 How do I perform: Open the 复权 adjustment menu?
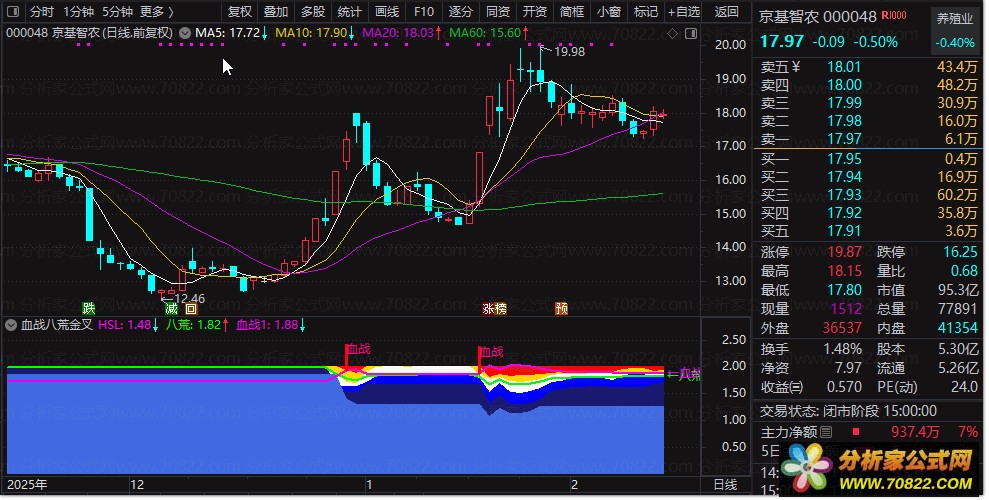(x=240, y=11)
